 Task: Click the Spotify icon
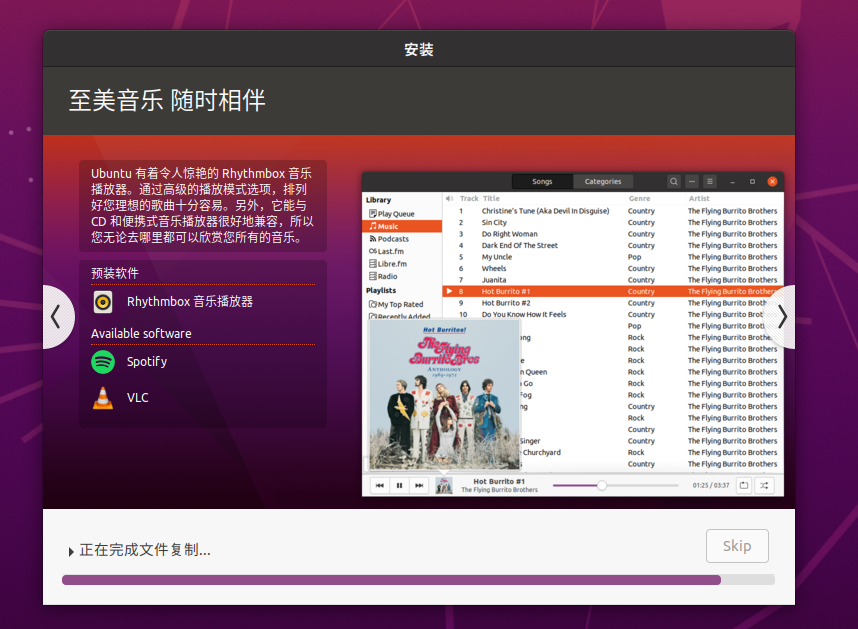pyautogui.click(x=103, y=362)
